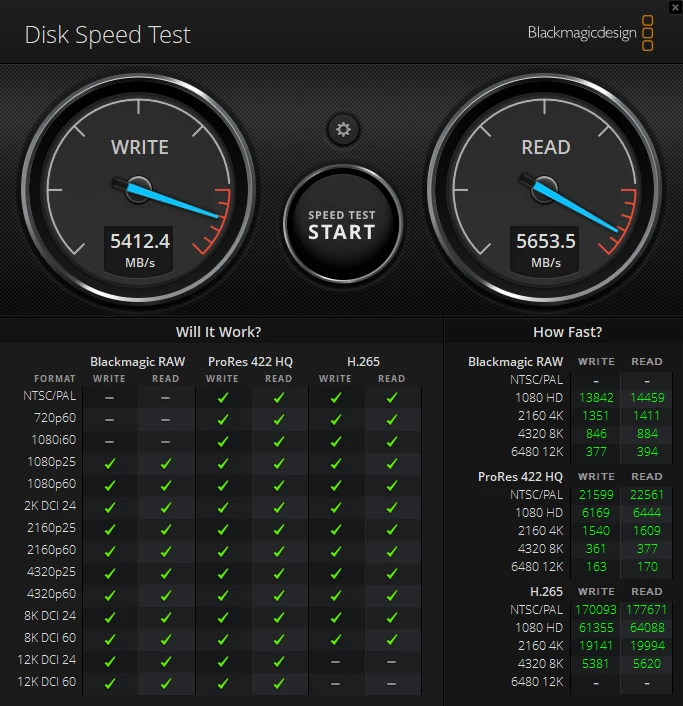Click ProRes 422 HQ write checkmark for 2160p60

click(222, 552)
